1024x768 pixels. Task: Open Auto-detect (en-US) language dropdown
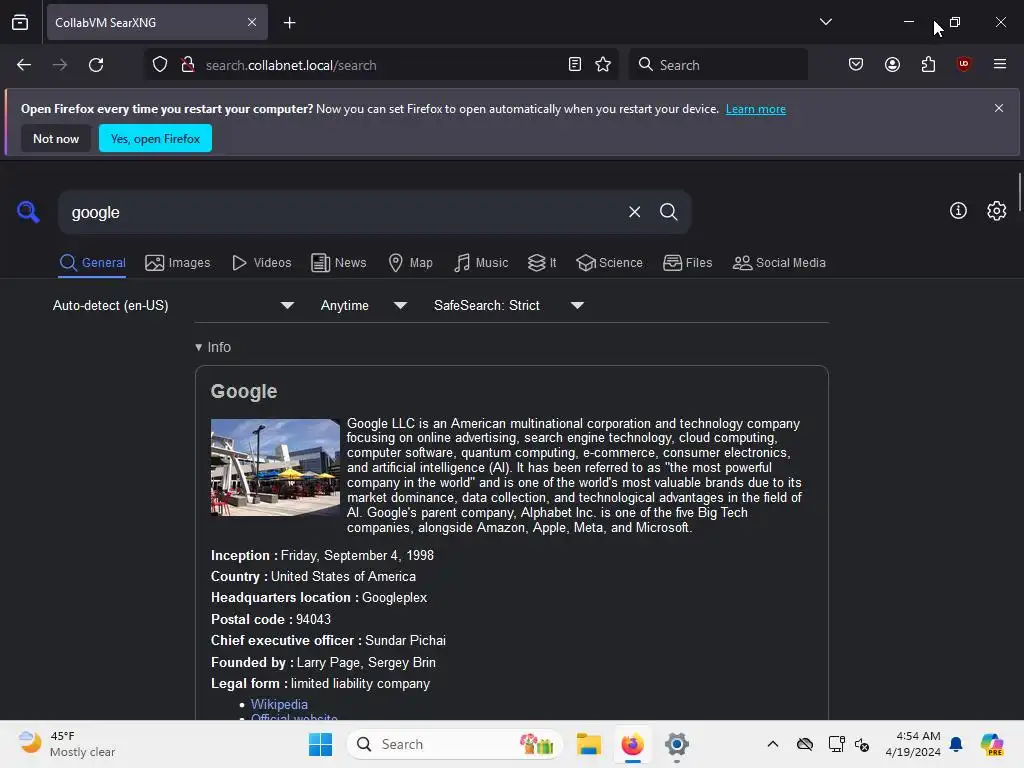pos(173,305)
